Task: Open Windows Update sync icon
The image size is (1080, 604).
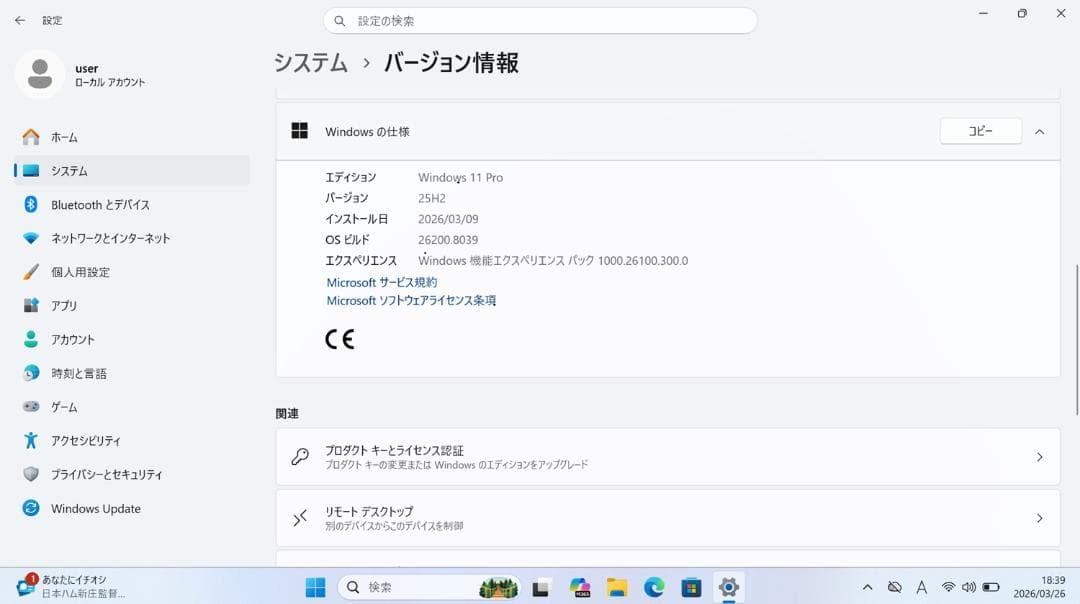Action: pos(31,508)
